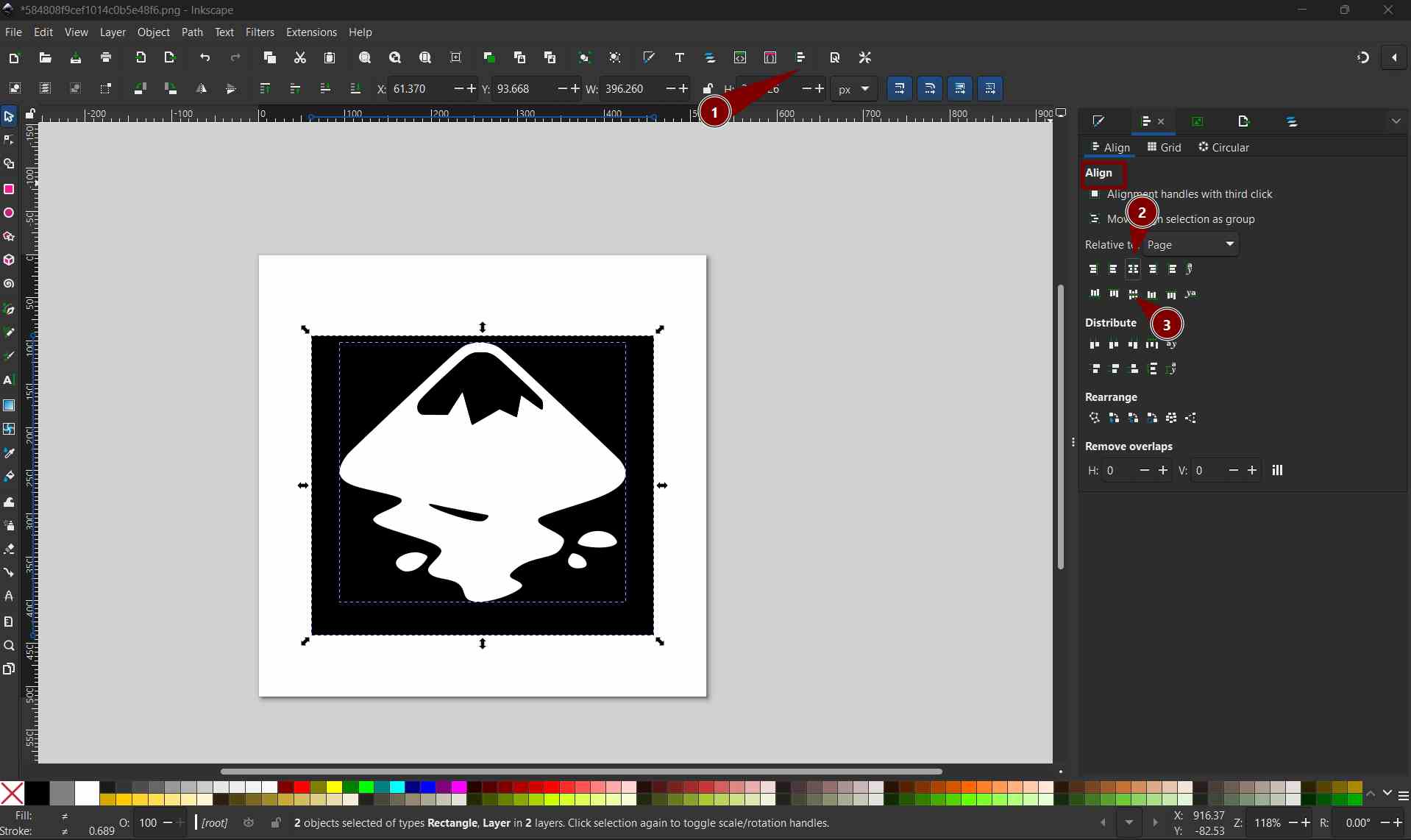Select the Node edit tool

[9, 140]
